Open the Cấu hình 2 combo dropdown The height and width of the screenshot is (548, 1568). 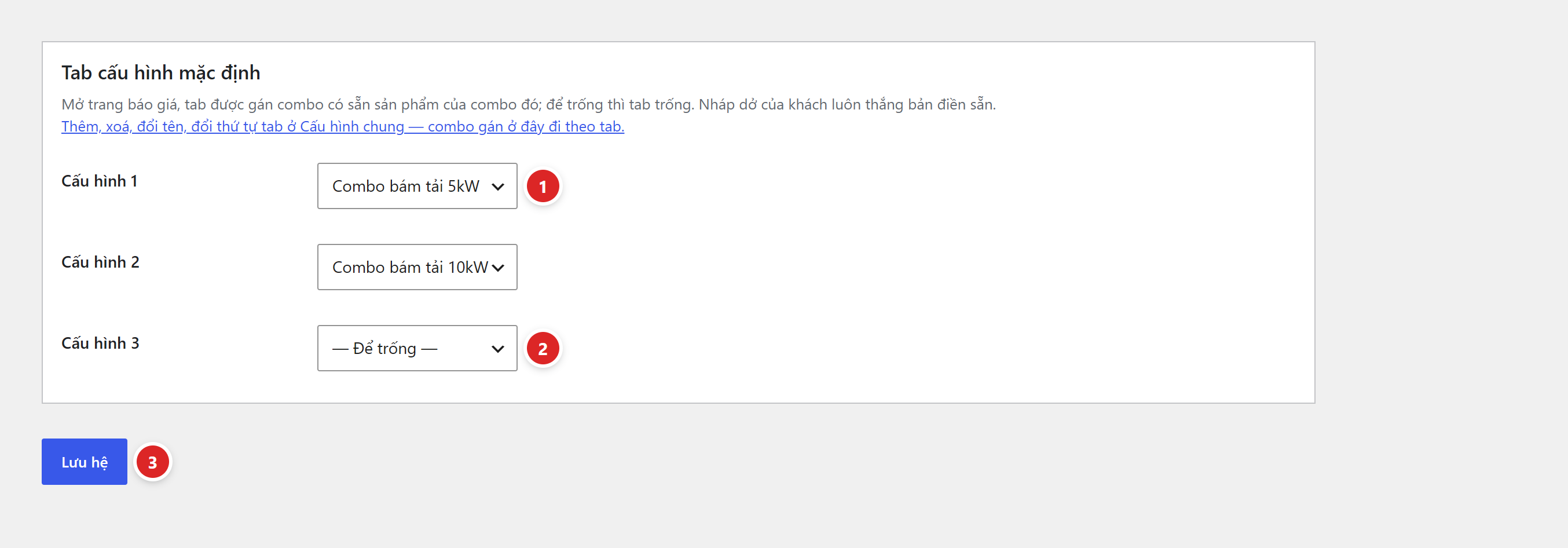point(417,266)
